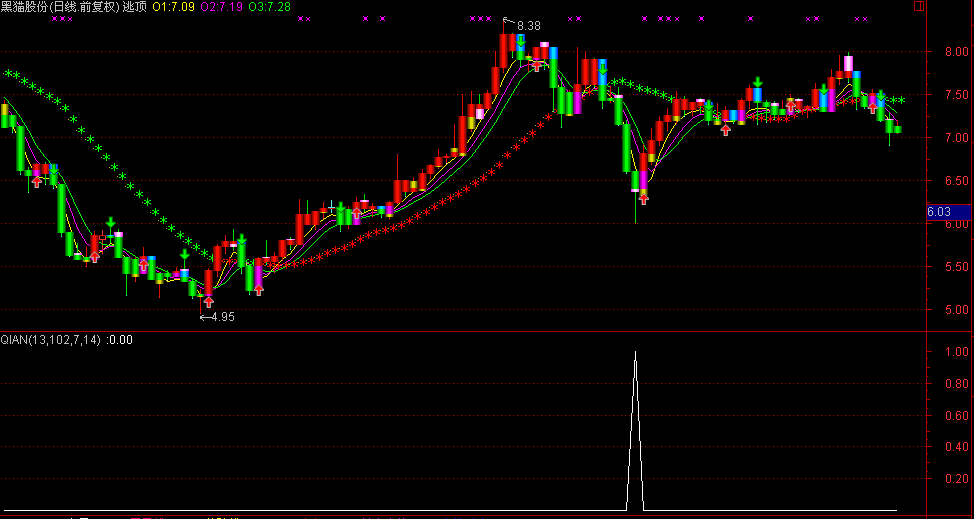This screenshot has width=974, height=519.
Task: Click the leftmost green down arrow signal
Action: click(111, 222)
